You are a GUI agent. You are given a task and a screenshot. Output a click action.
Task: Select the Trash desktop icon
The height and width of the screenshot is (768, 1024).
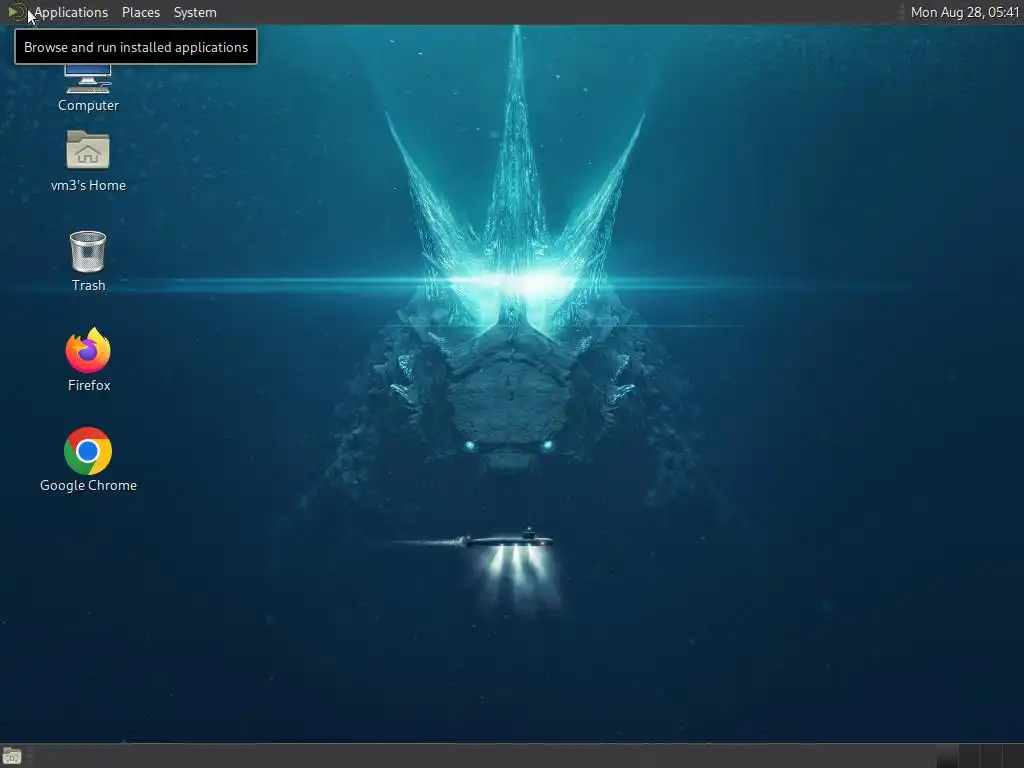pos(88,261)
